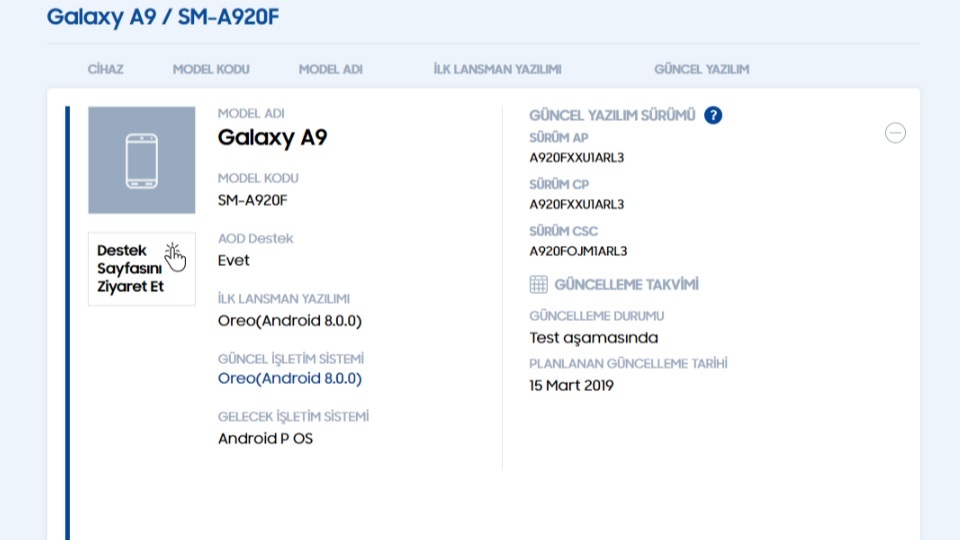Image resolution: width=960 pixels, height=540 pixels.
Task: Click the update calendar grid icon
Action: pos(539,285)
